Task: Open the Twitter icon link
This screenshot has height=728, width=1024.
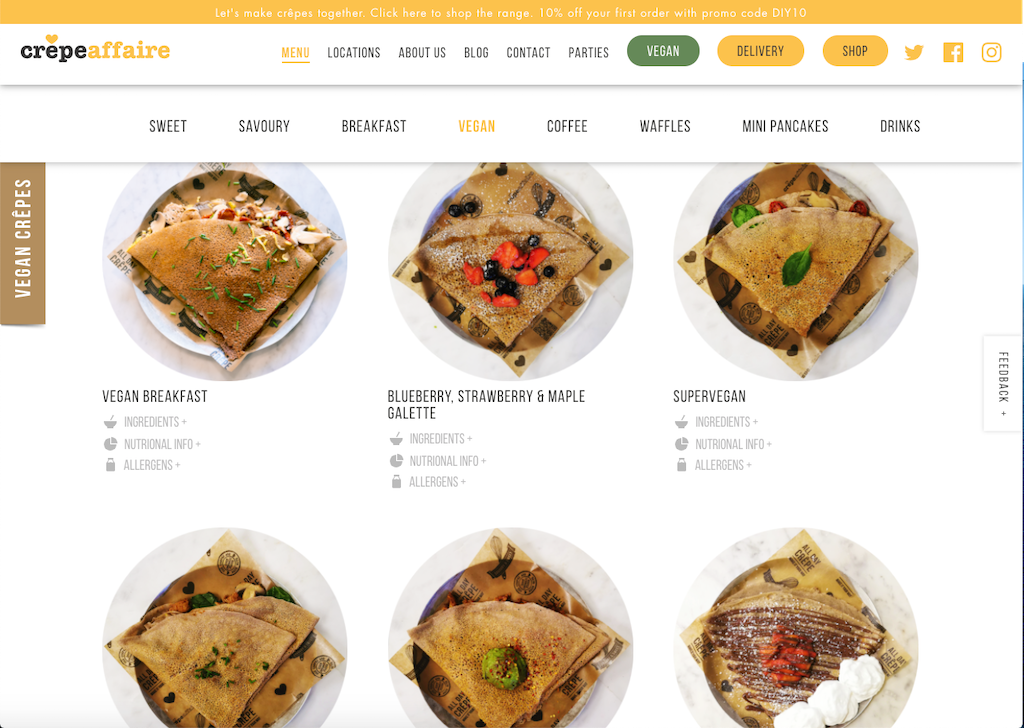Action: tap(914, 52)
